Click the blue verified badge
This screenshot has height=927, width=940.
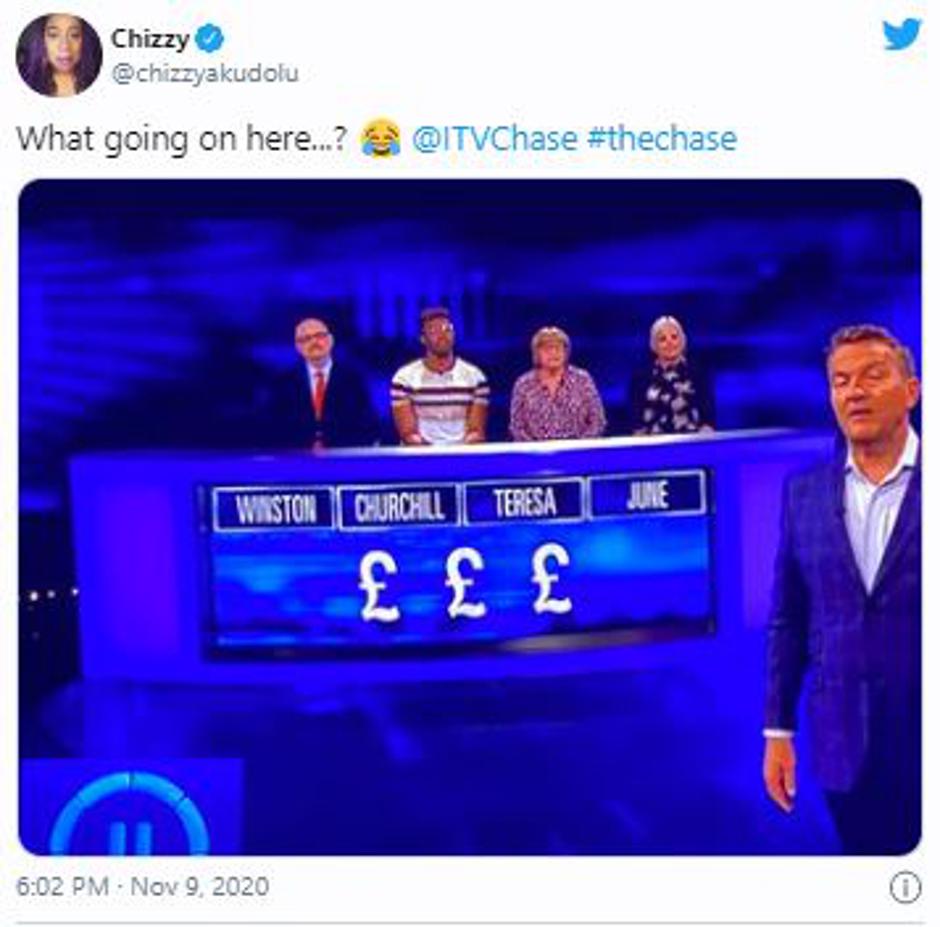(209, 39)
